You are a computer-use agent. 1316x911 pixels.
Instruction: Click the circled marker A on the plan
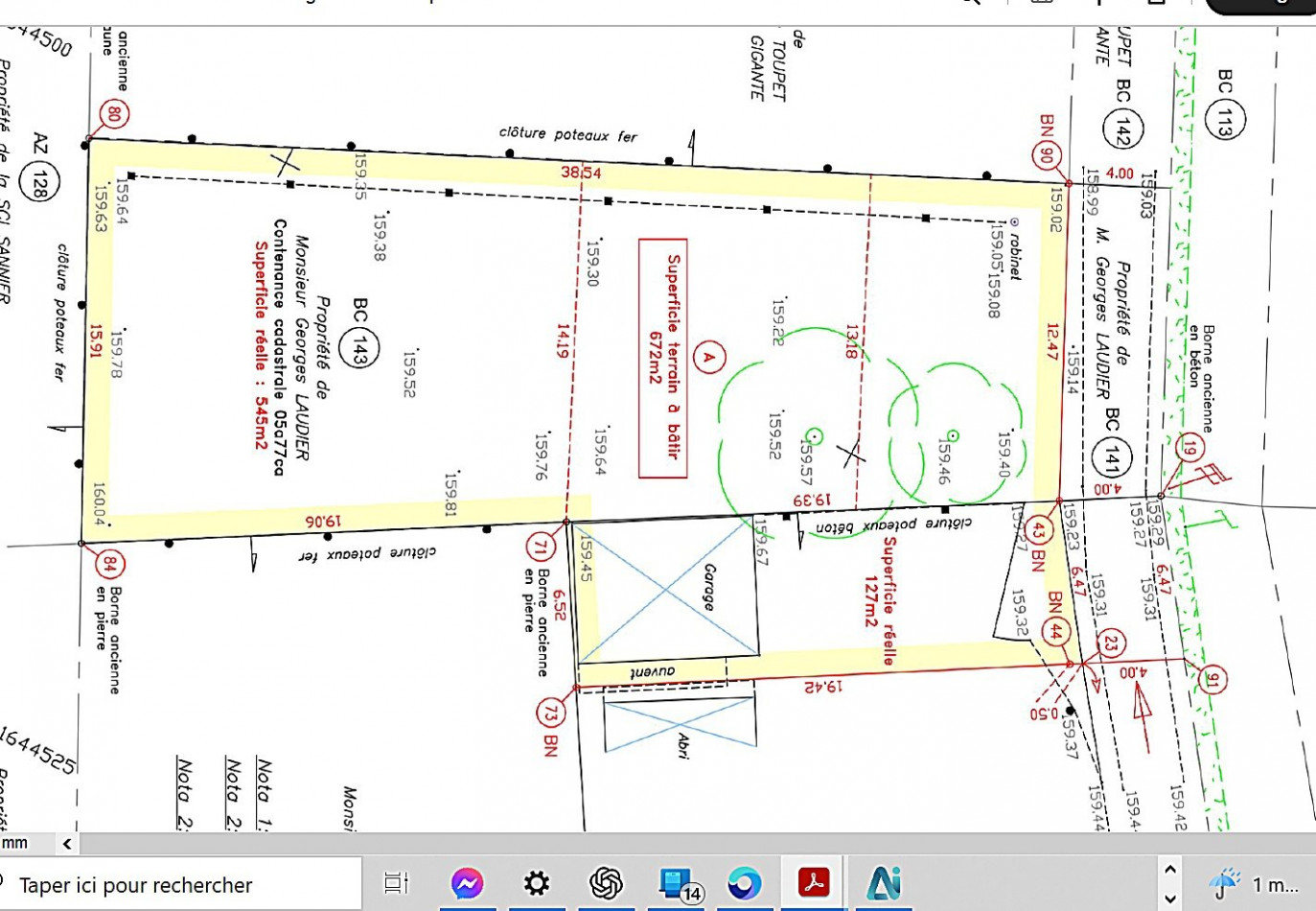[709, 357]
